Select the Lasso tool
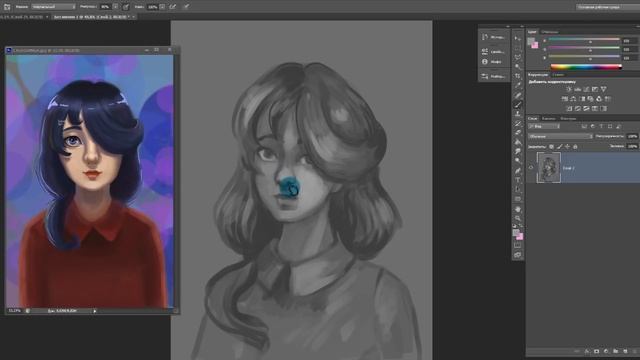 pos(518,57)
